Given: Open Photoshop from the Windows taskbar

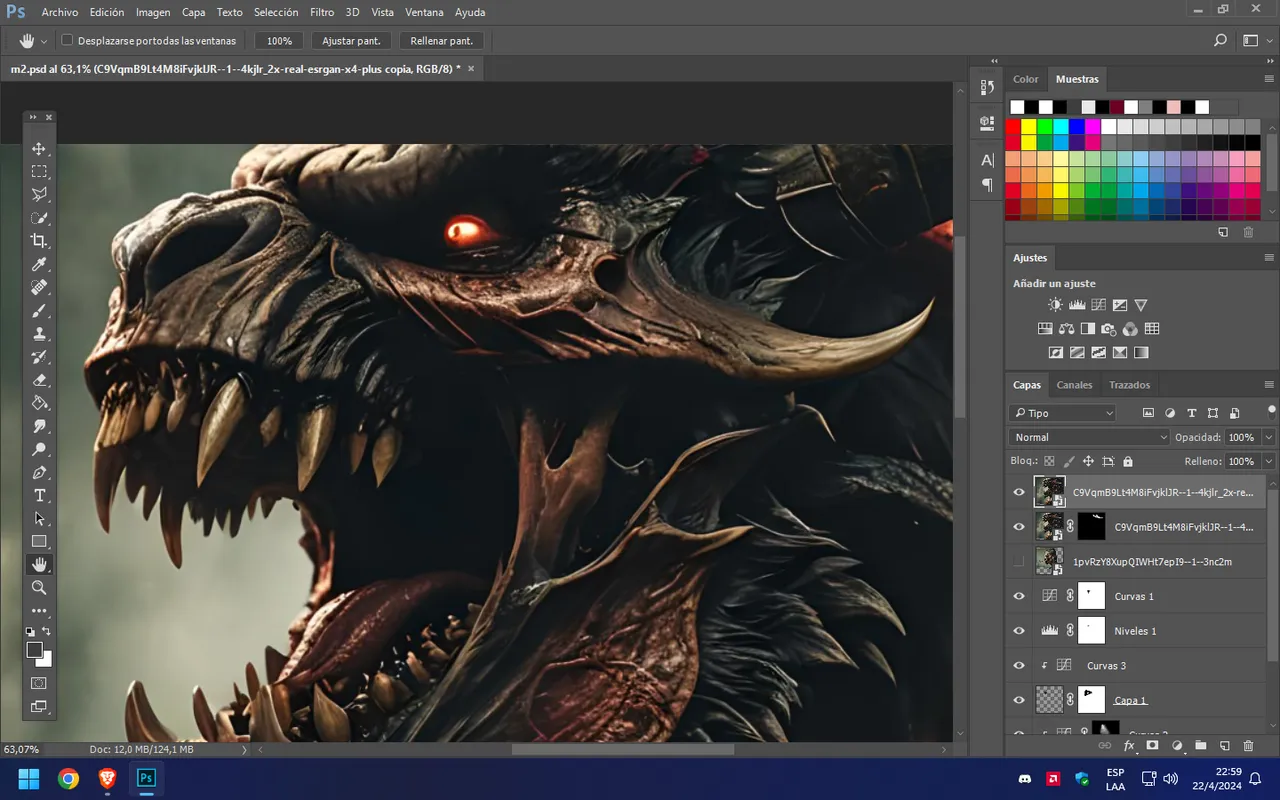Looking at the screenshot, I should point(146,778).
